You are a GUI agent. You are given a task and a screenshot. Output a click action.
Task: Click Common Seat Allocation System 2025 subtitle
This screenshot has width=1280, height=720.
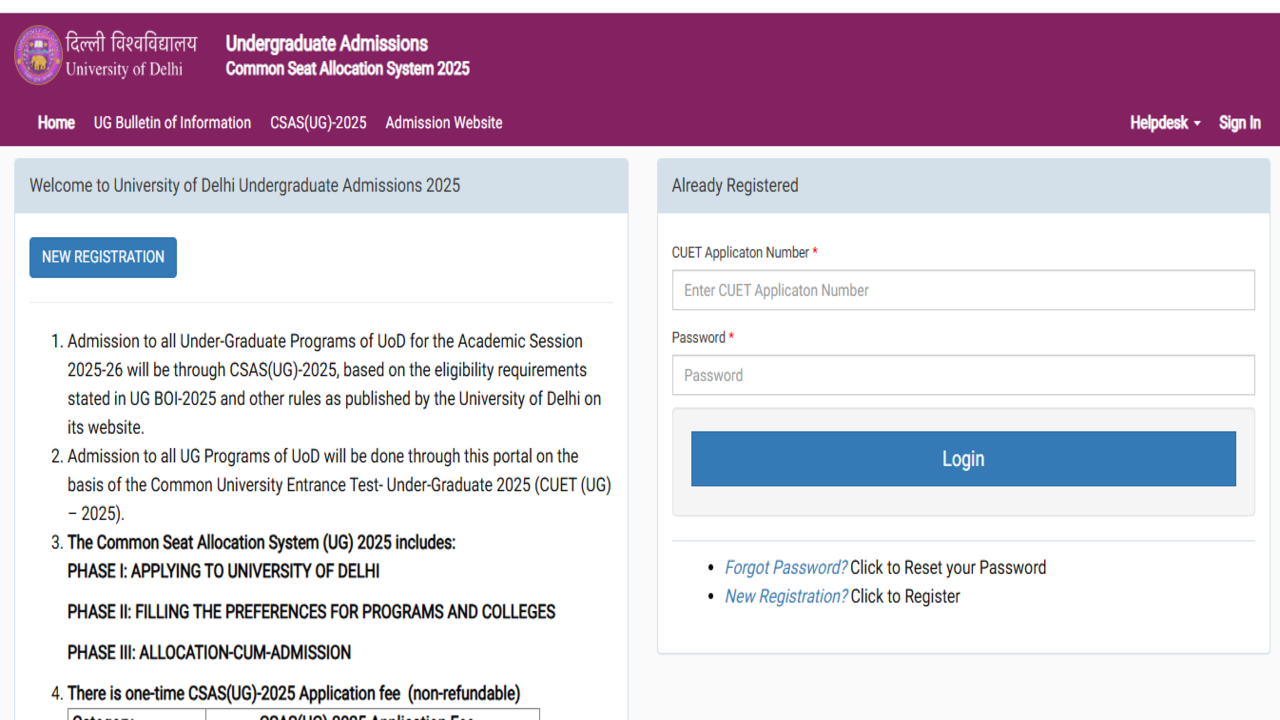coord(347,69)
